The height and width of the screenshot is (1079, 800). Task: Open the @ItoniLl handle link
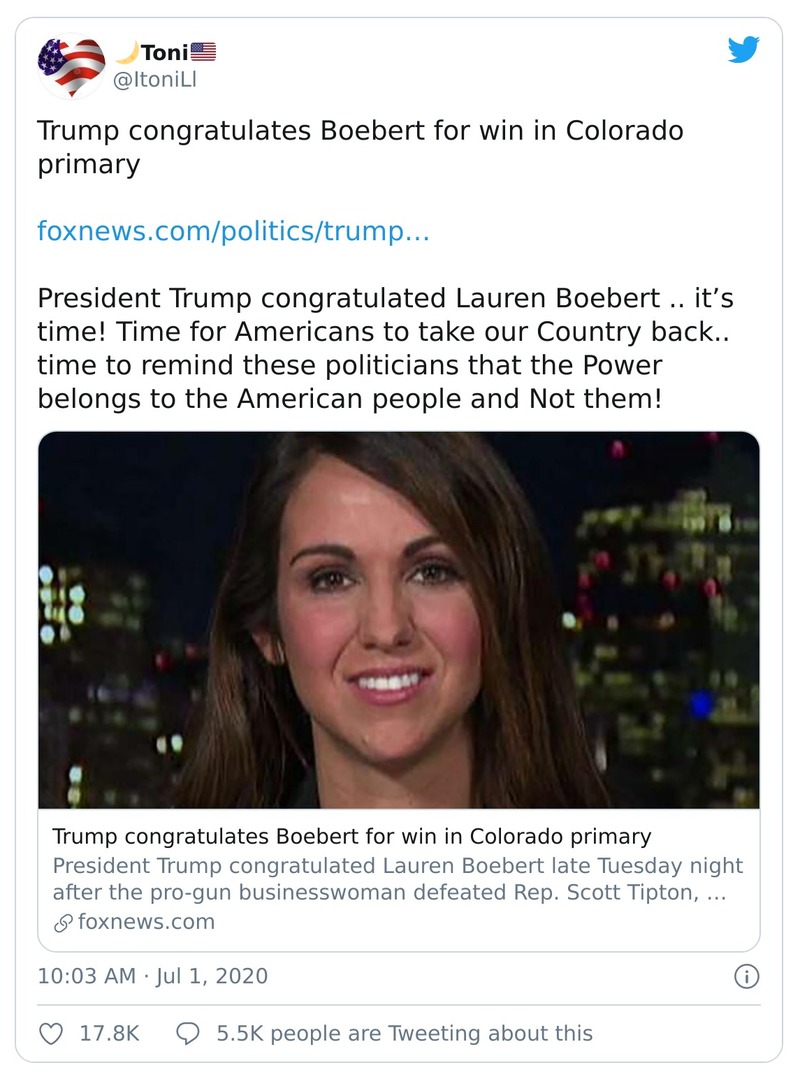155,80
